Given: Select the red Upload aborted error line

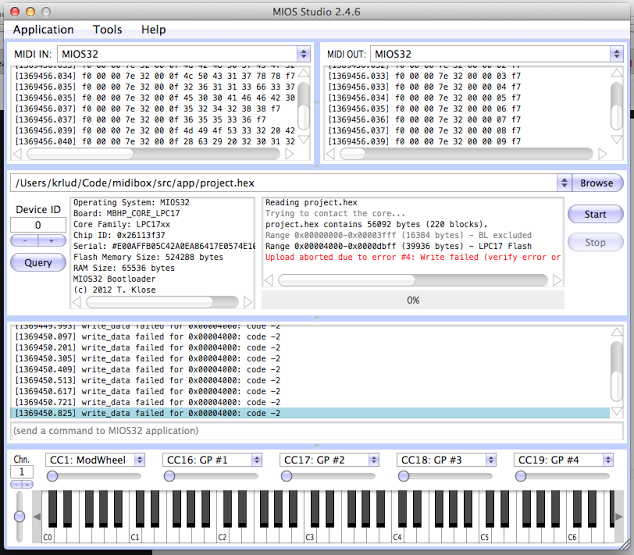Looking at the screenshot, I should point(413,257).
